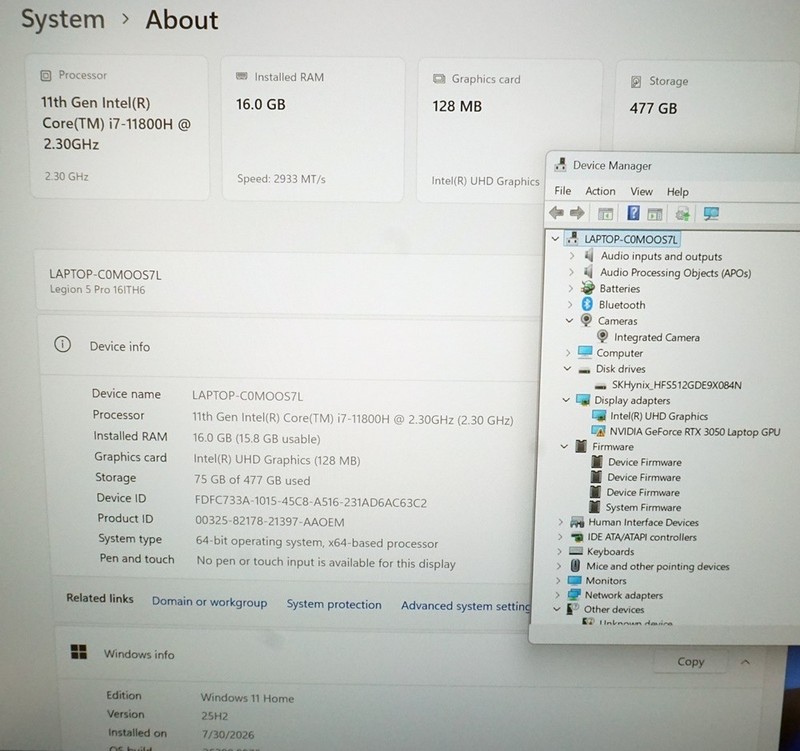
Task: Click the blue Help icon in Device Manager toolbar
Action: [x=633, y=213]
